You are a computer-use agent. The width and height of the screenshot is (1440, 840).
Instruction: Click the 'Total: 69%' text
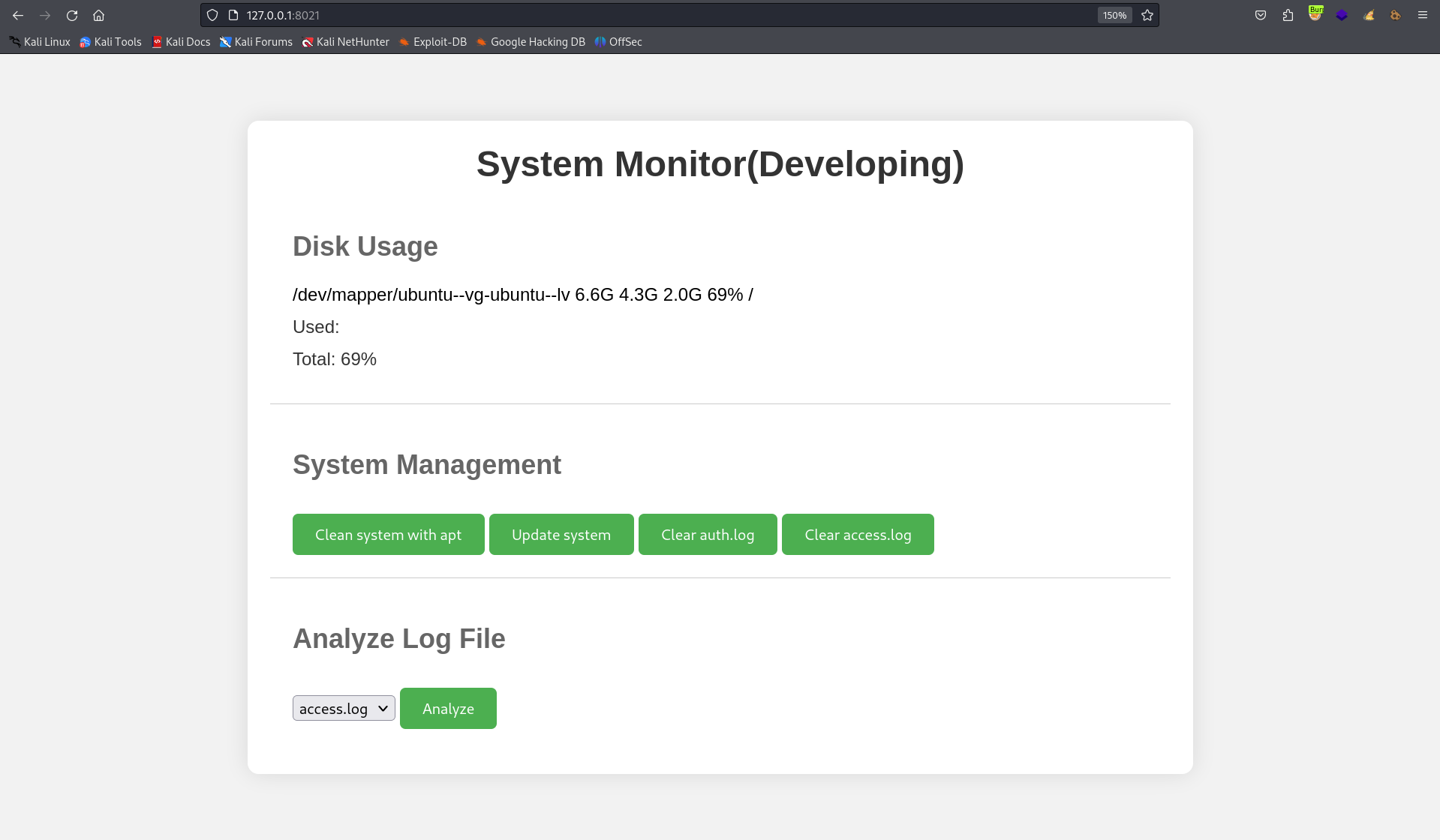click(335, 359)
